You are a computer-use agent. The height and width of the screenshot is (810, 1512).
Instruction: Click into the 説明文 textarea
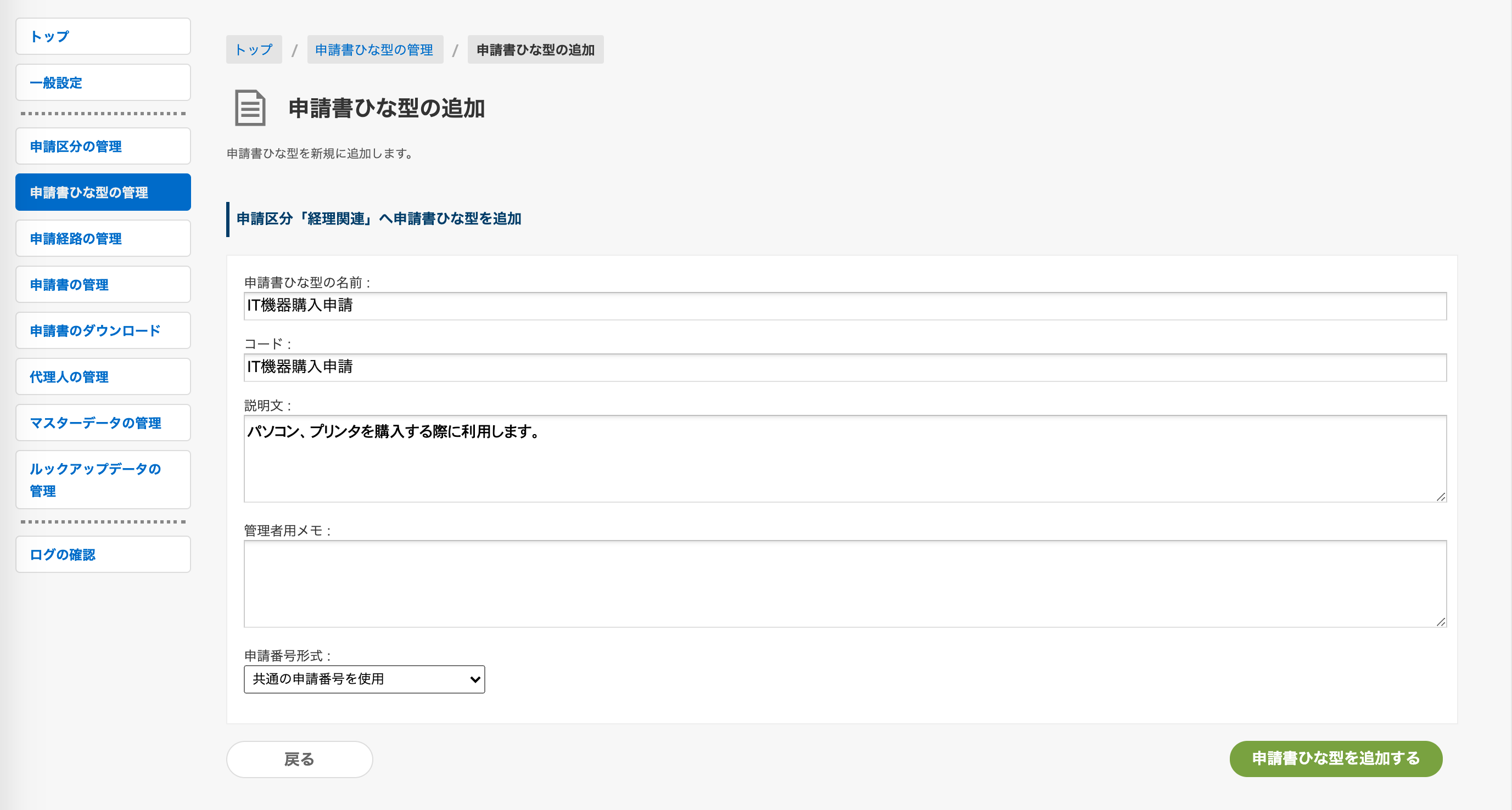click(x=845, y=459)
